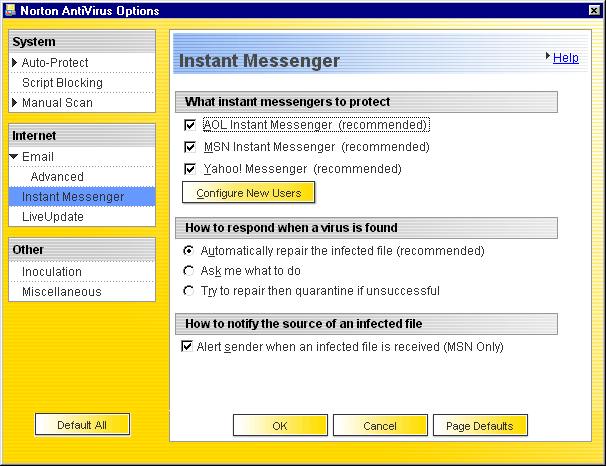The width and height of the screenshot is (606, 466).
Task: Disable Alert sender when infected file received
Action: (x=187, y=347)
